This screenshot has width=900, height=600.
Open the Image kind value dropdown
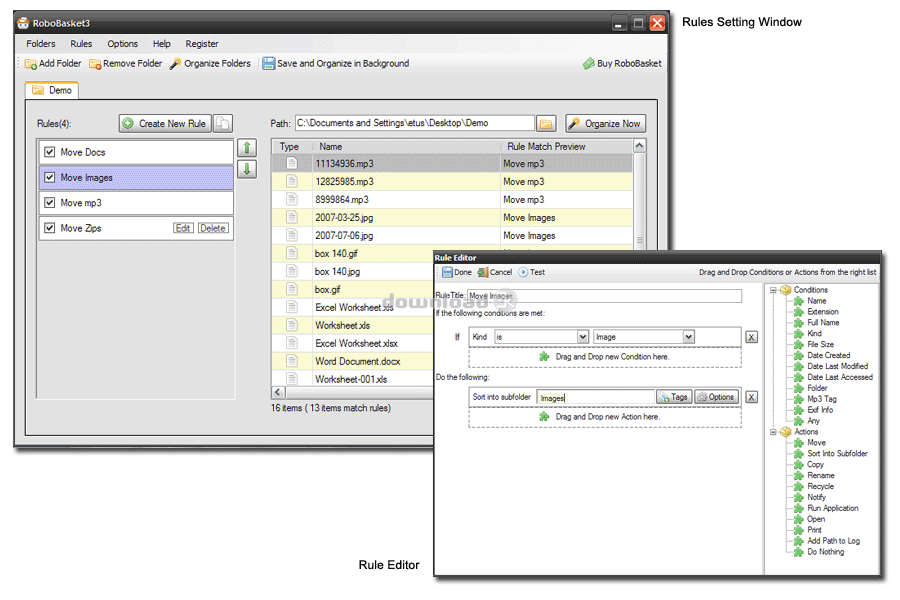688,337
